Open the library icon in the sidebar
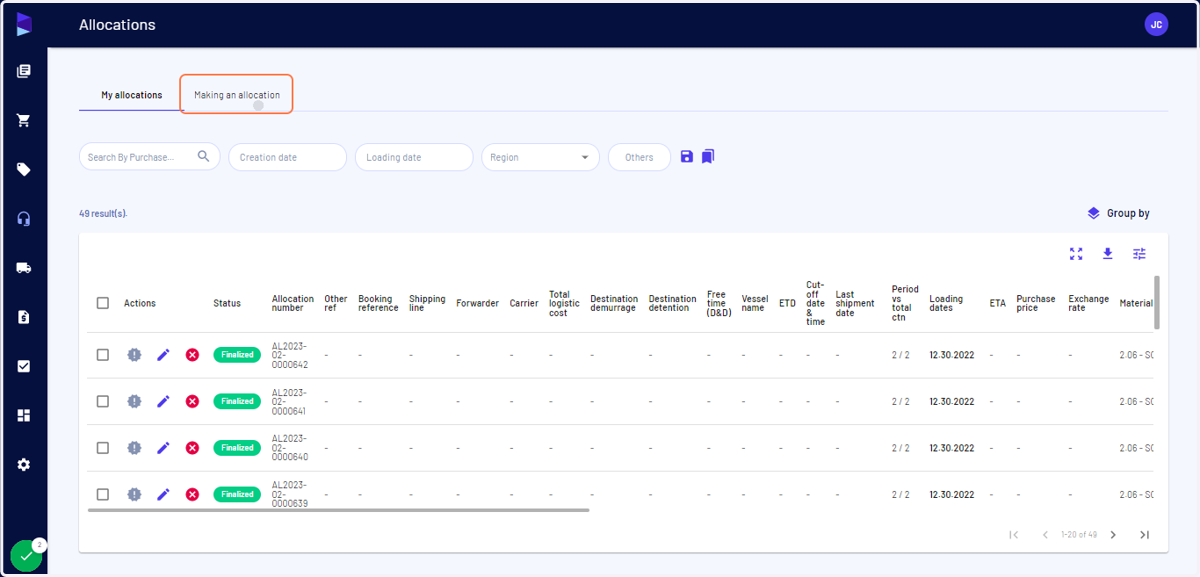Image resolution: width=1200 pixels, height=577 pixels. [24, 71]
